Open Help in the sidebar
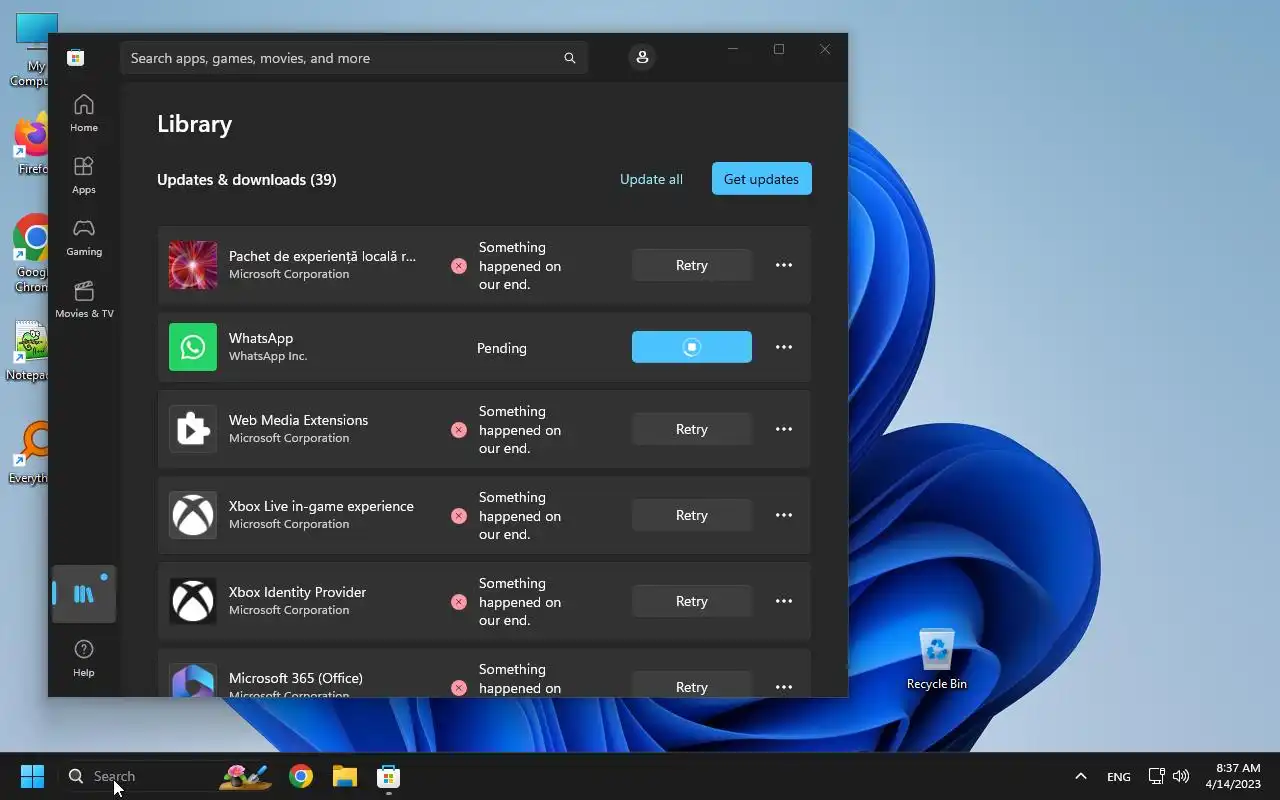The image size is (1280, 800). tap(84, 658)
